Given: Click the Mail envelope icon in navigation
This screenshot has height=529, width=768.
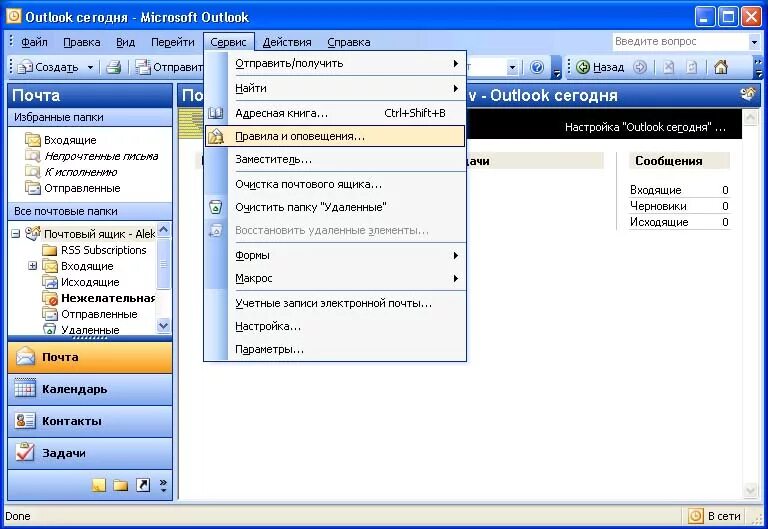Looking at the screenshot, I should click(x=25, y=357).
